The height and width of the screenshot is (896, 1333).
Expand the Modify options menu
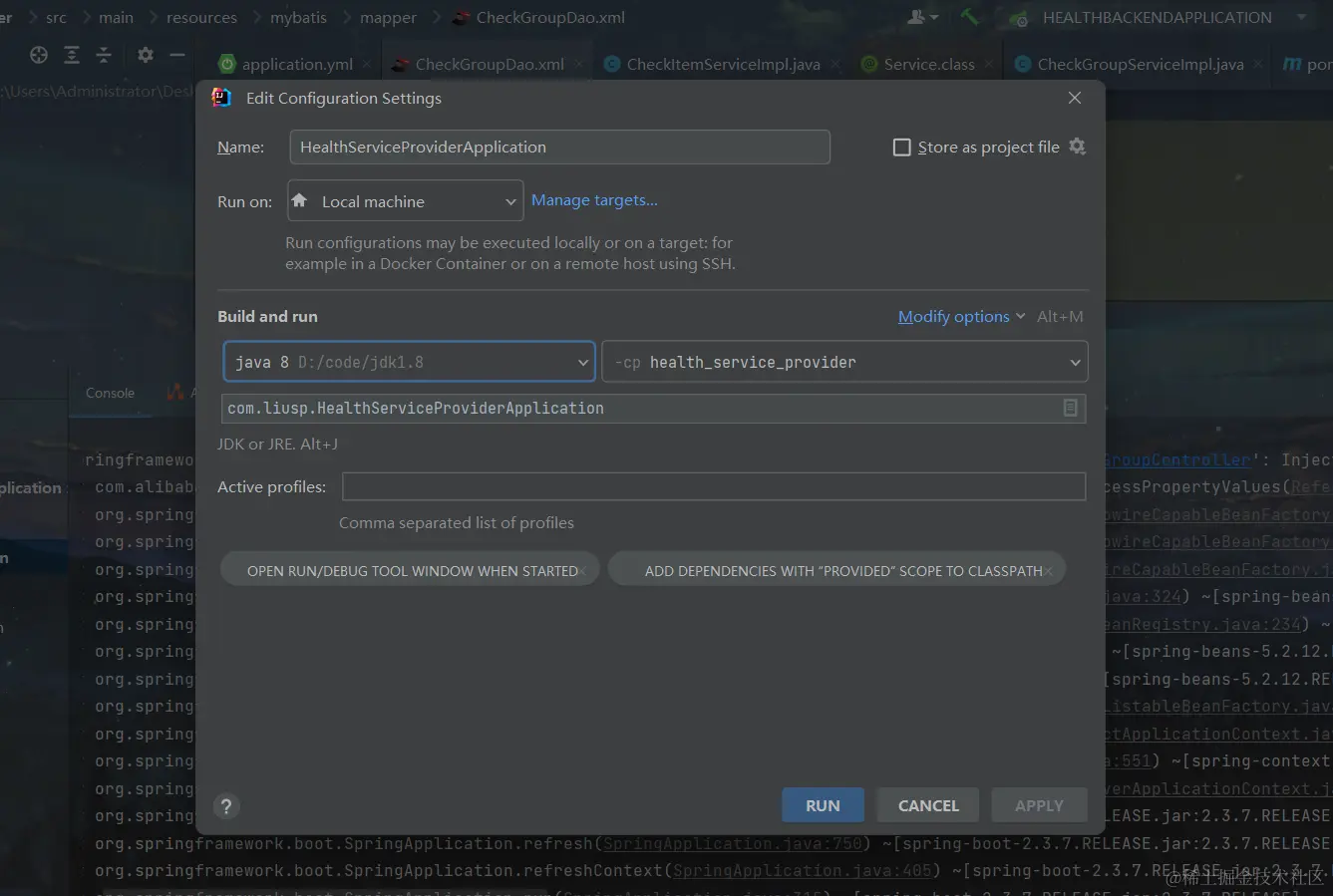coord(961,316)
